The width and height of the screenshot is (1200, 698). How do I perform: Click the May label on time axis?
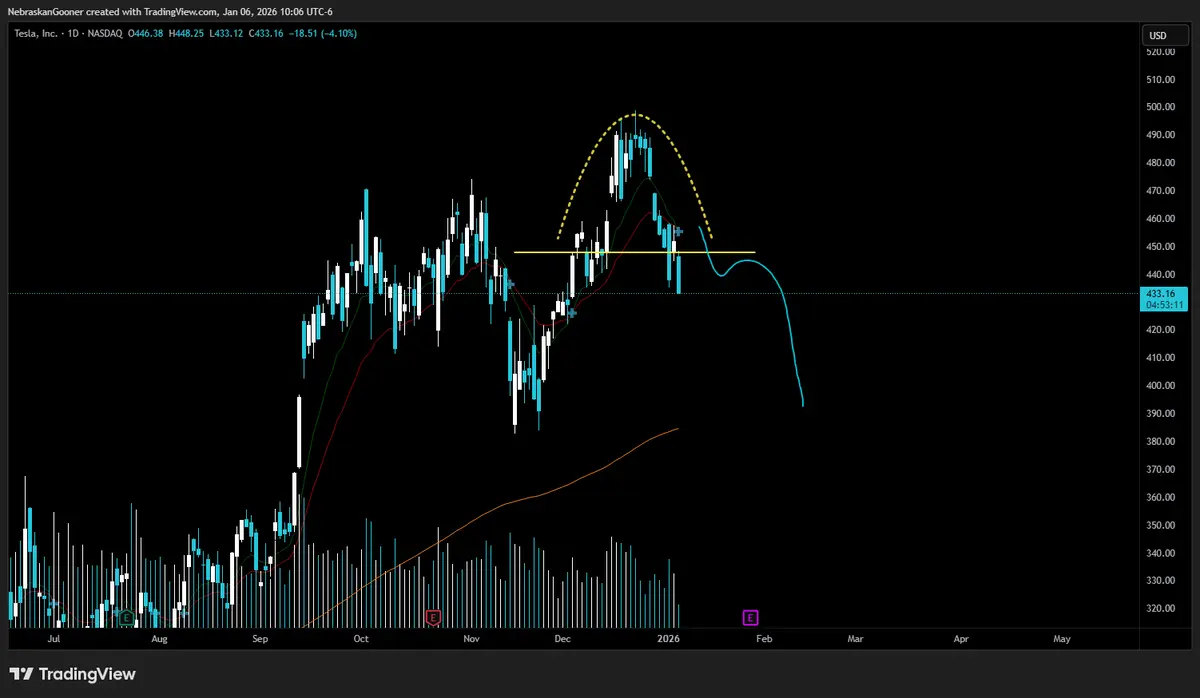pyautogui.click(x=1061, y=638)
